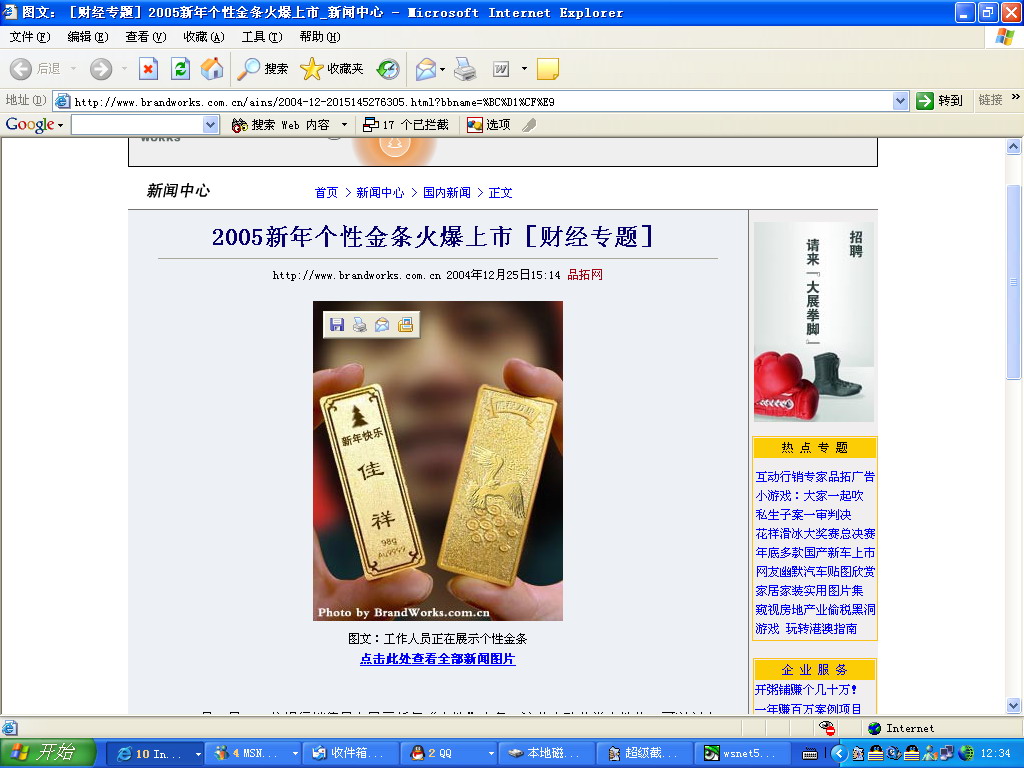Open My Pictures from image toolbar
The height and width of the screenshot is (768, 1024).
(406, 325)
